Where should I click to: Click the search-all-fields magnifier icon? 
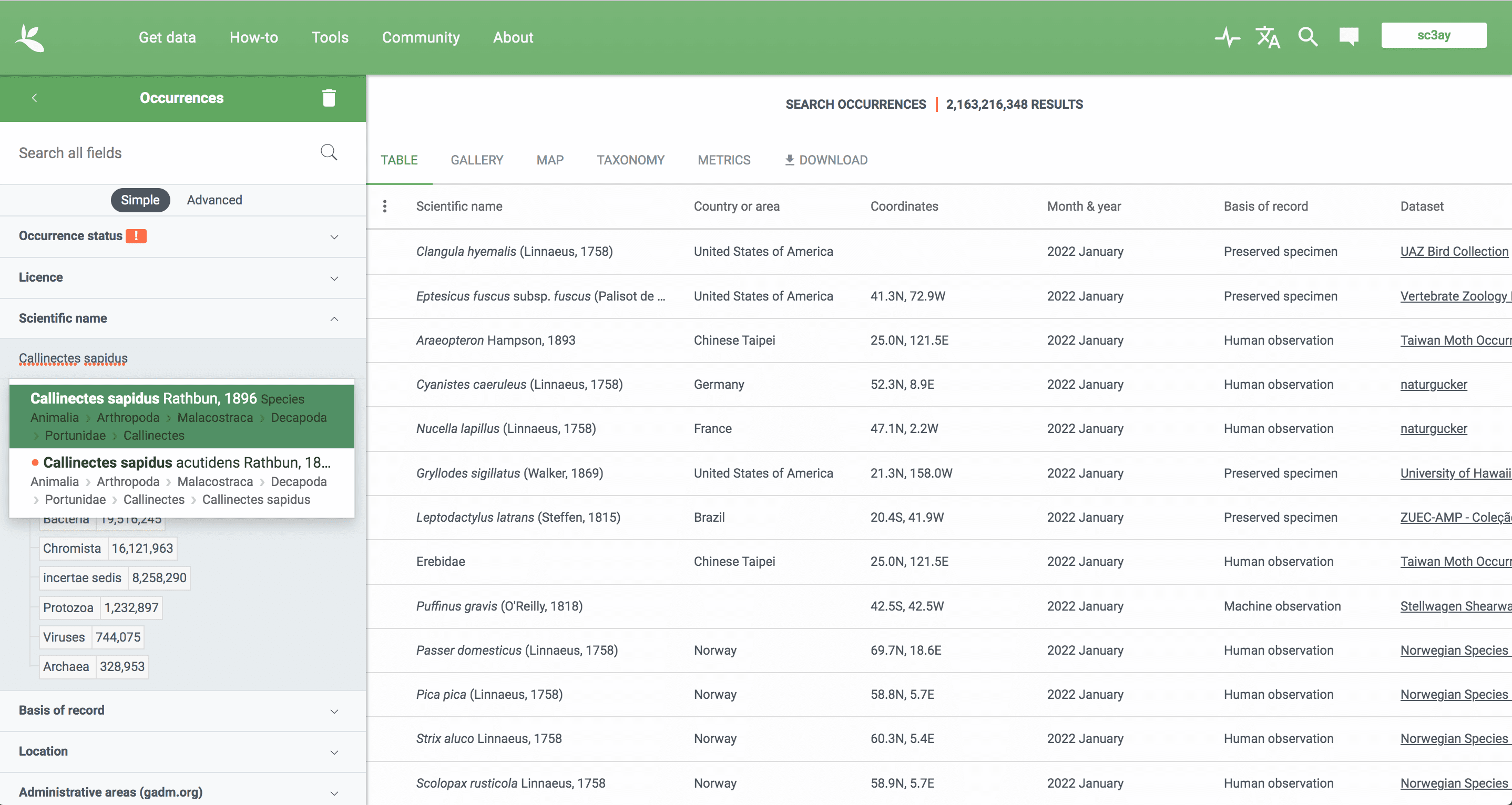click(329, 152)
